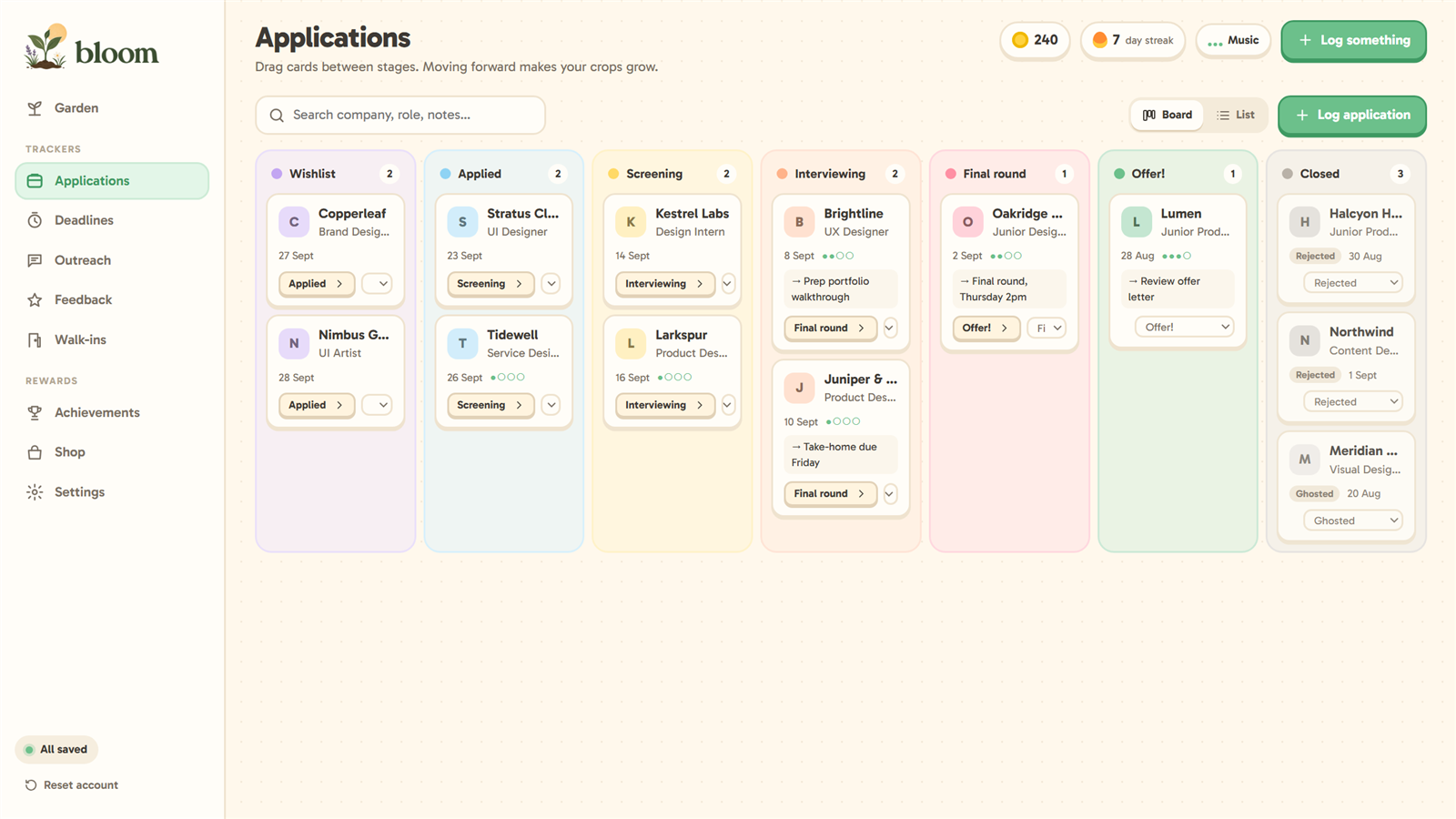Screen dimensions: 1456x819
Task: Toggle the Music player
Action: (1233, 40)
